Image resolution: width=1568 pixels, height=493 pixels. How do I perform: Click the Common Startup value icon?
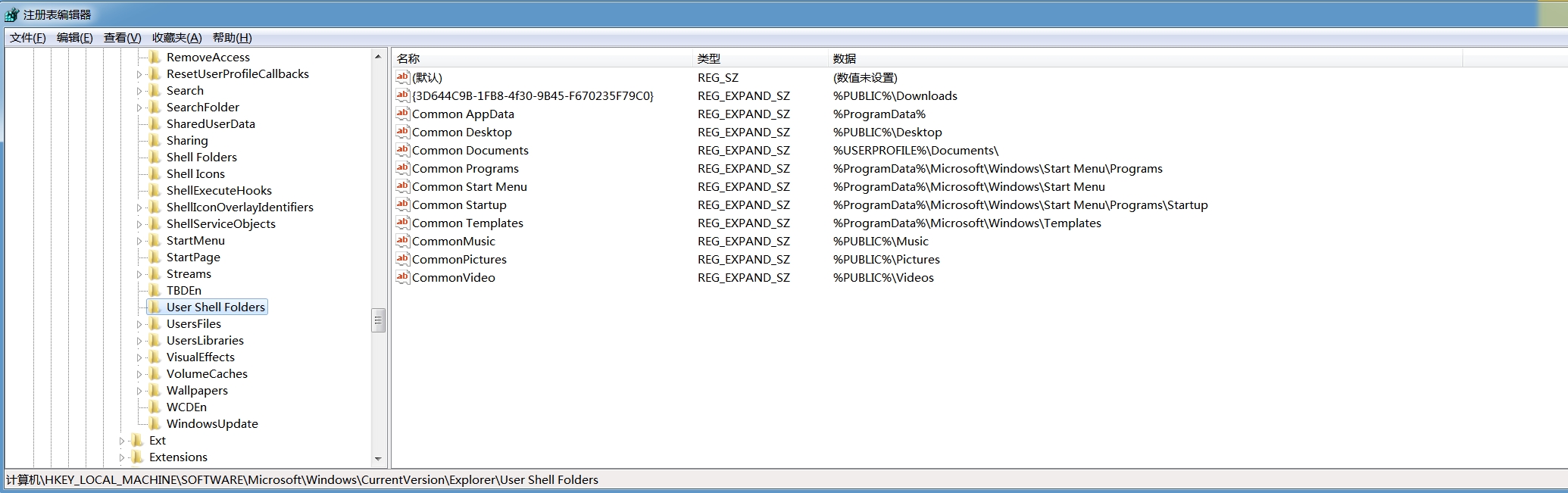402,204
